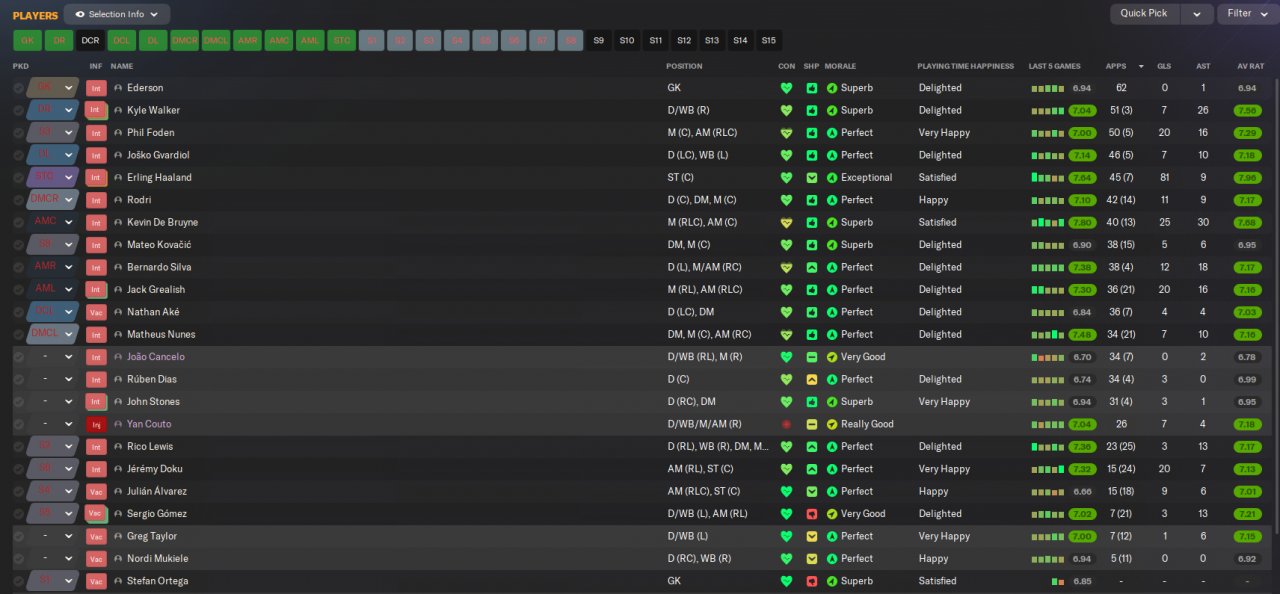Click Rodri's Perfect morale icon
The width and height of the screenshot is (1280, 594).
coord(832,200)
